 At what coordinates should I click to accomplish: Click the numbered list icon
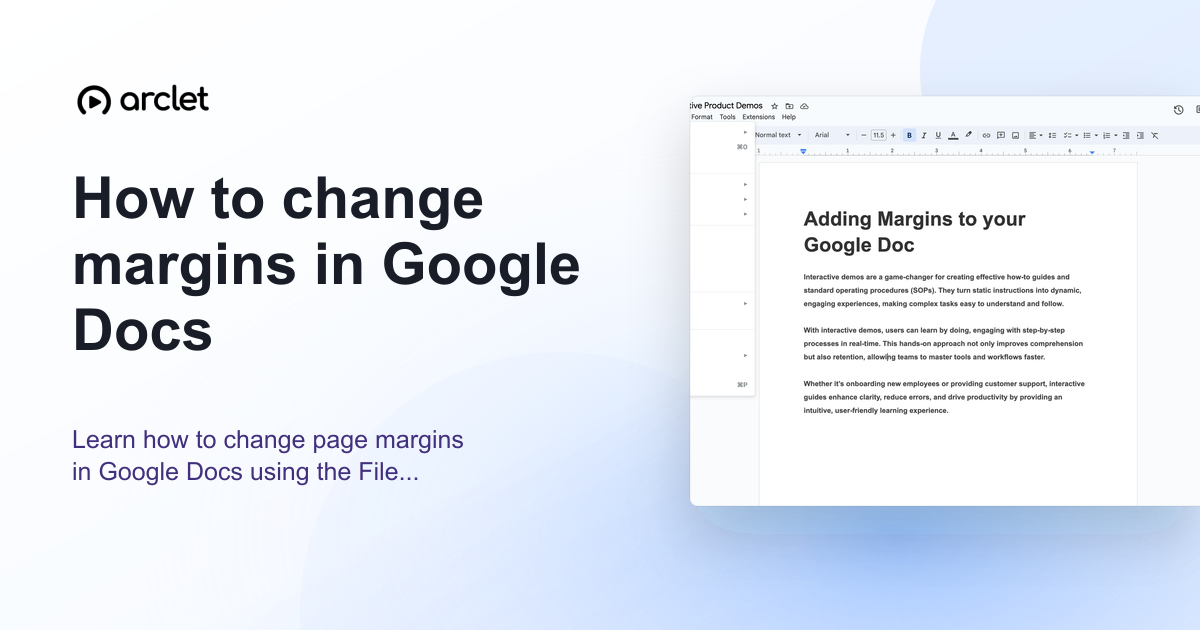tap(1106, 135)
